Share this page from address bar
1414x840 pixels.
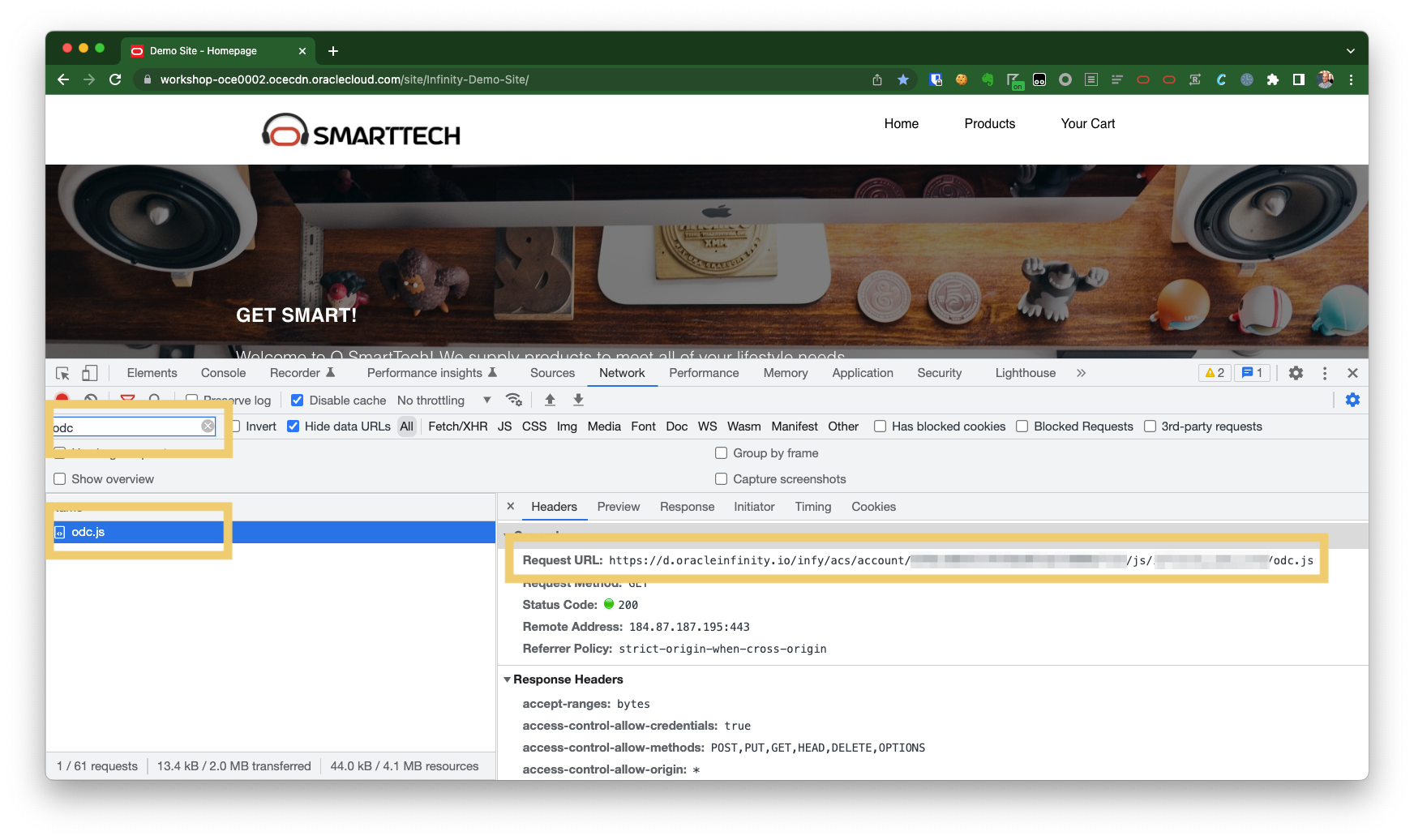click(x=877, y=79)
